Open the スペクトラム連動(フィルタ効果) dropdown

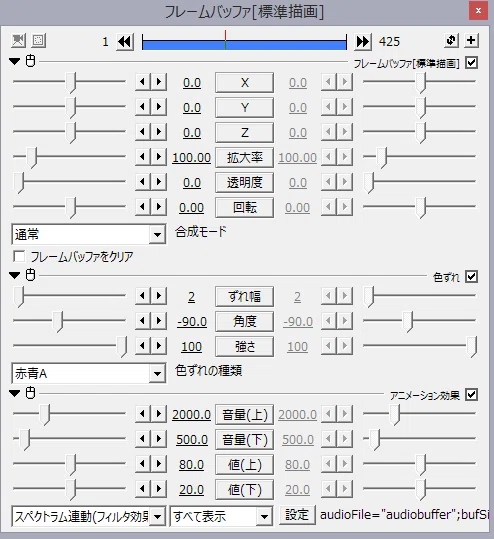(x=89, y=516)
